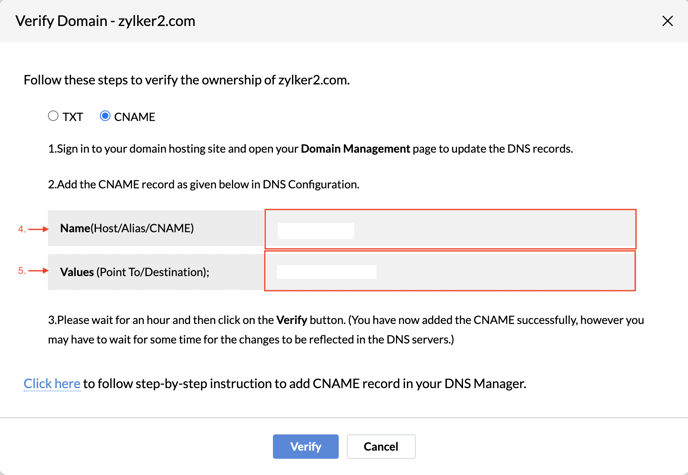Click the dialog title 'Verify Domain - zylker2.com'

[105, 21]
